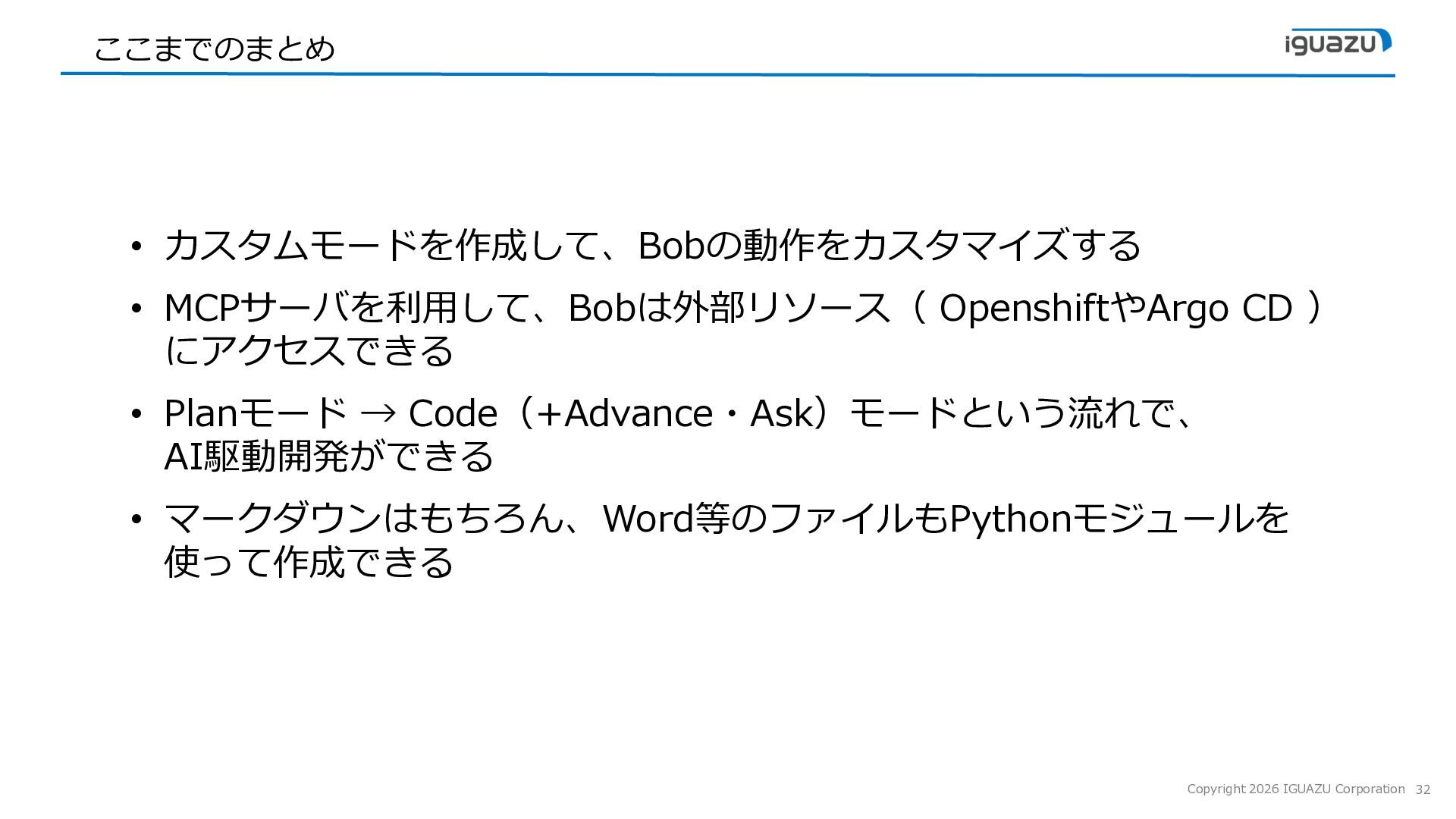The height and width of the screenshot is (819, 1456).
Task: Click the line AI駆動開発ができる
Action: point(329,456)
